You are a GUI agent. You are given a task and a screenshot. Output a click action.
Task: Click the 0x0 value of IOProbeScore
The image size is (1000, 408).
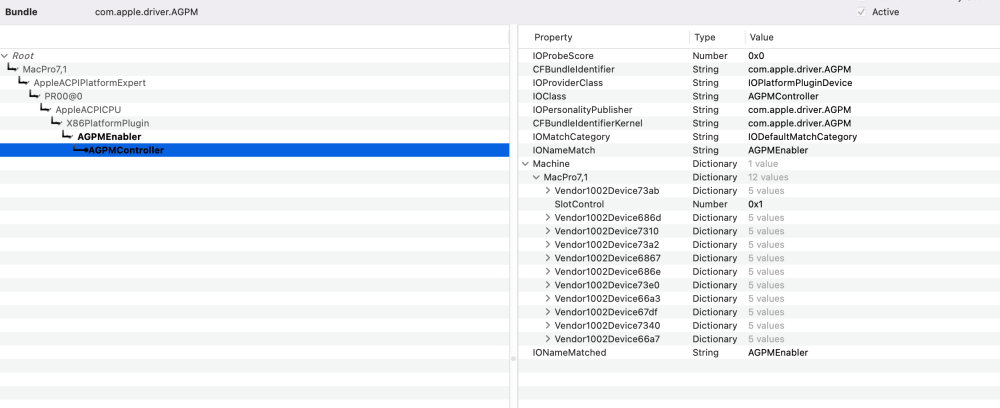(x=756, y=56)
